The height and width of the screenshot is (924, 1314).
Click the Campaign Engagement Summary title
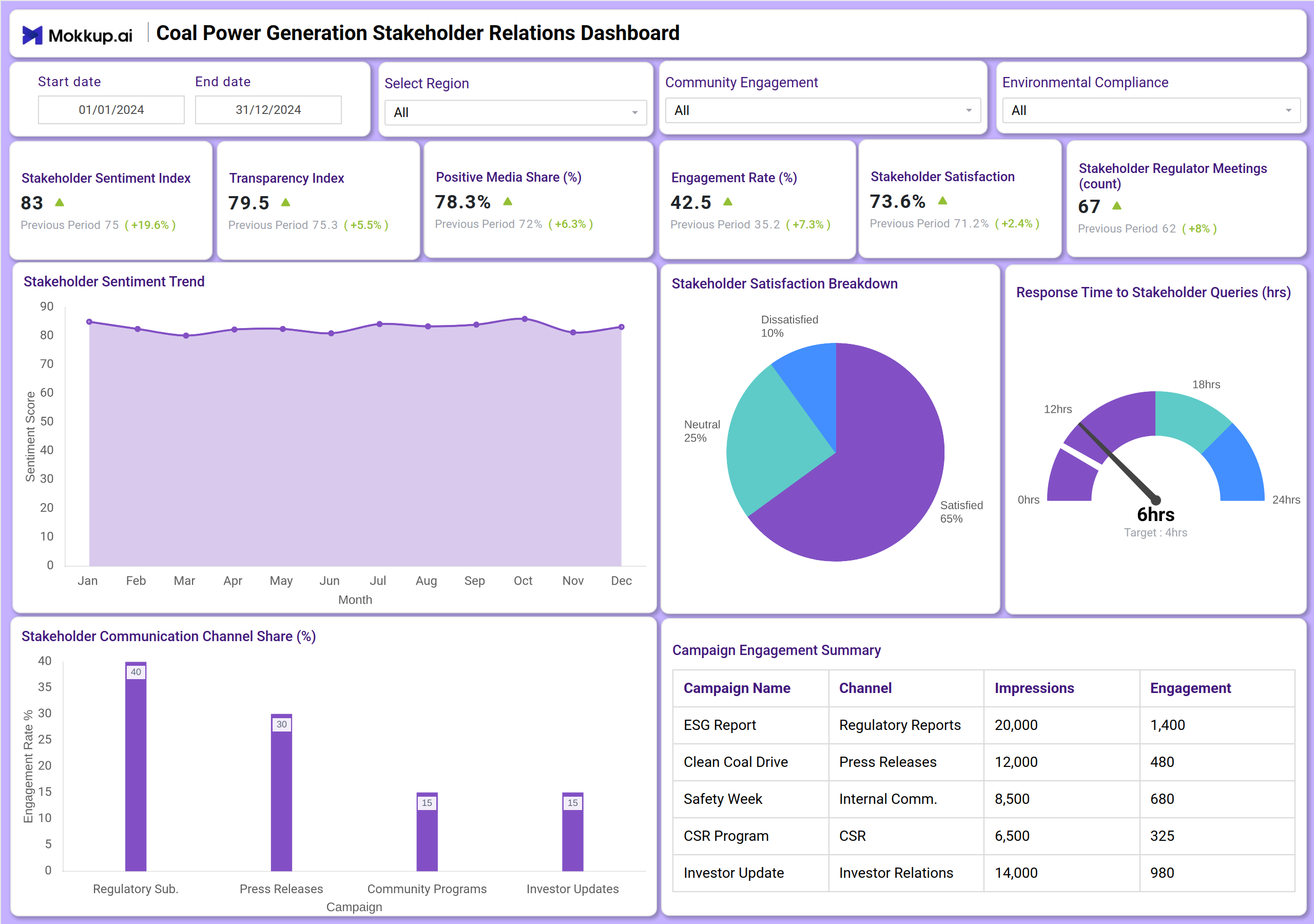(776, 650)
